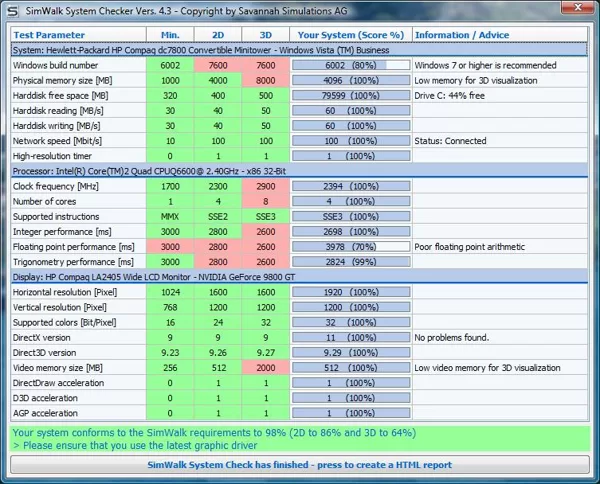Click 'Network speed [Mbit/s]' label

click(x=57, y=141)
